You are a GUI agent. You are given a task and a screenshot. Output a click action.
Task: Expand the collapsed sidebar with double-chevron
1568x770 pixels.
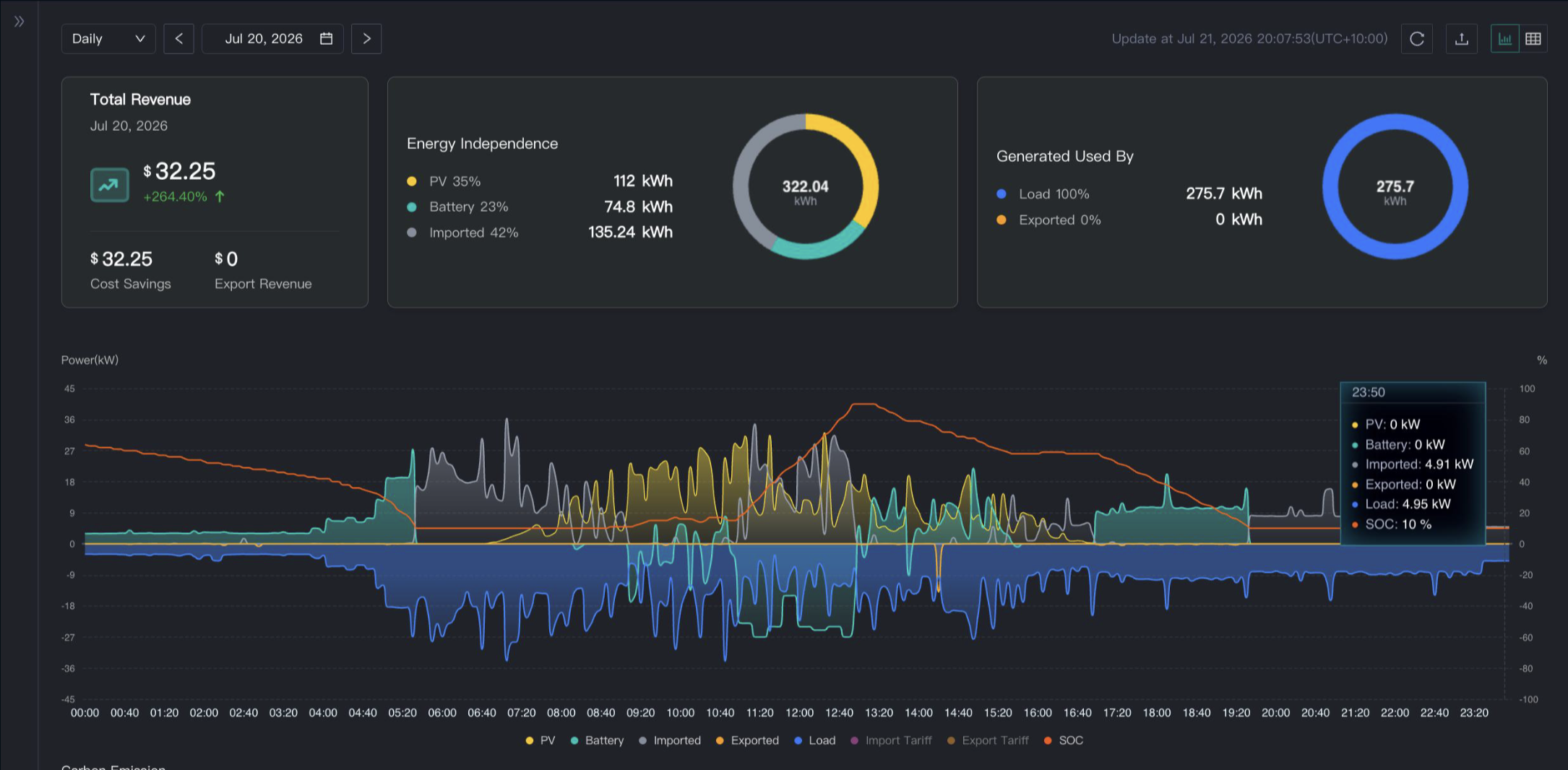20,22
